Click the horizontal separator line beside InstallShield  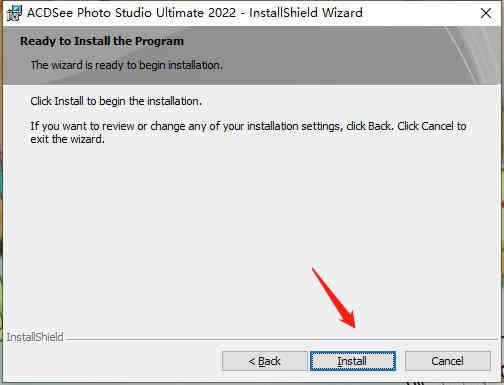282,340
